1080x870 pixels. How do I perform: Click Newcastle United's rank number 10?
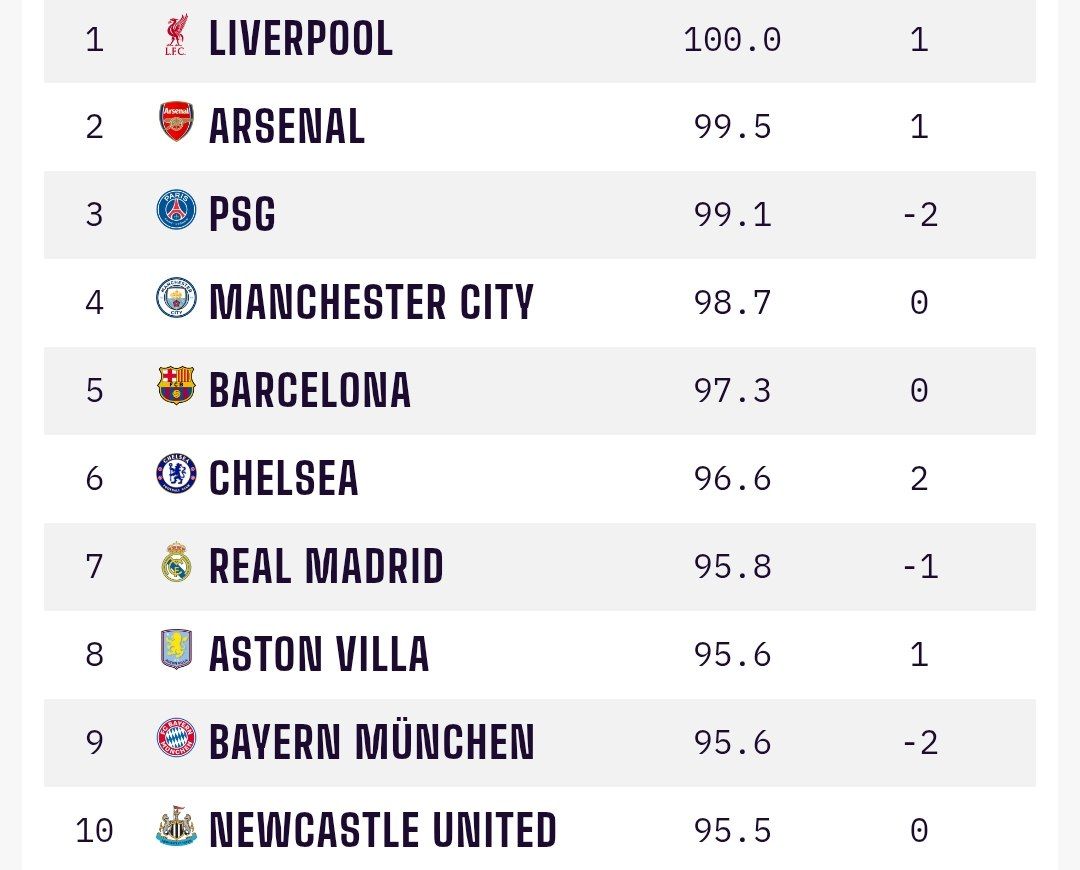94,831
